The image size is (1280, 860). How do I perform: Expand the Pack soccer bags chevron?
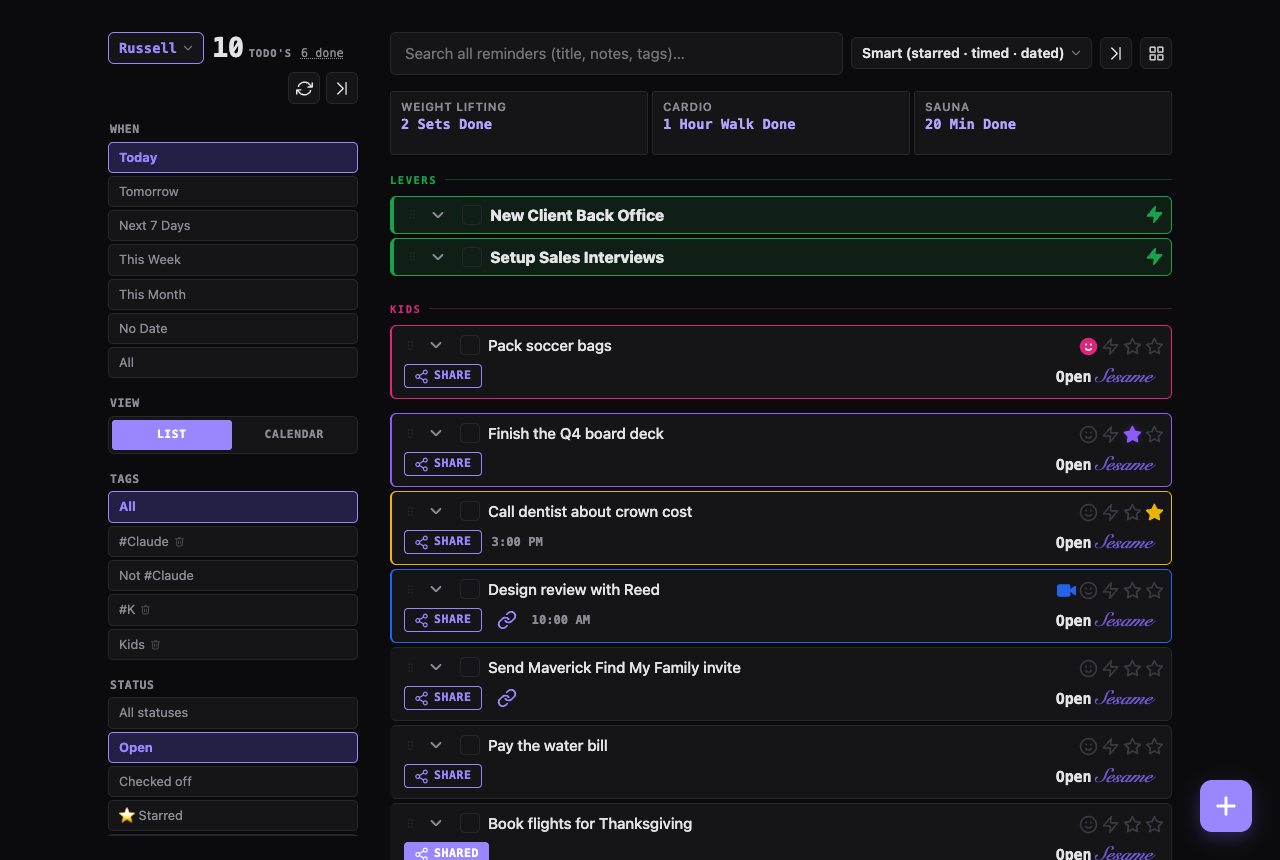click(x=436, y=345)
